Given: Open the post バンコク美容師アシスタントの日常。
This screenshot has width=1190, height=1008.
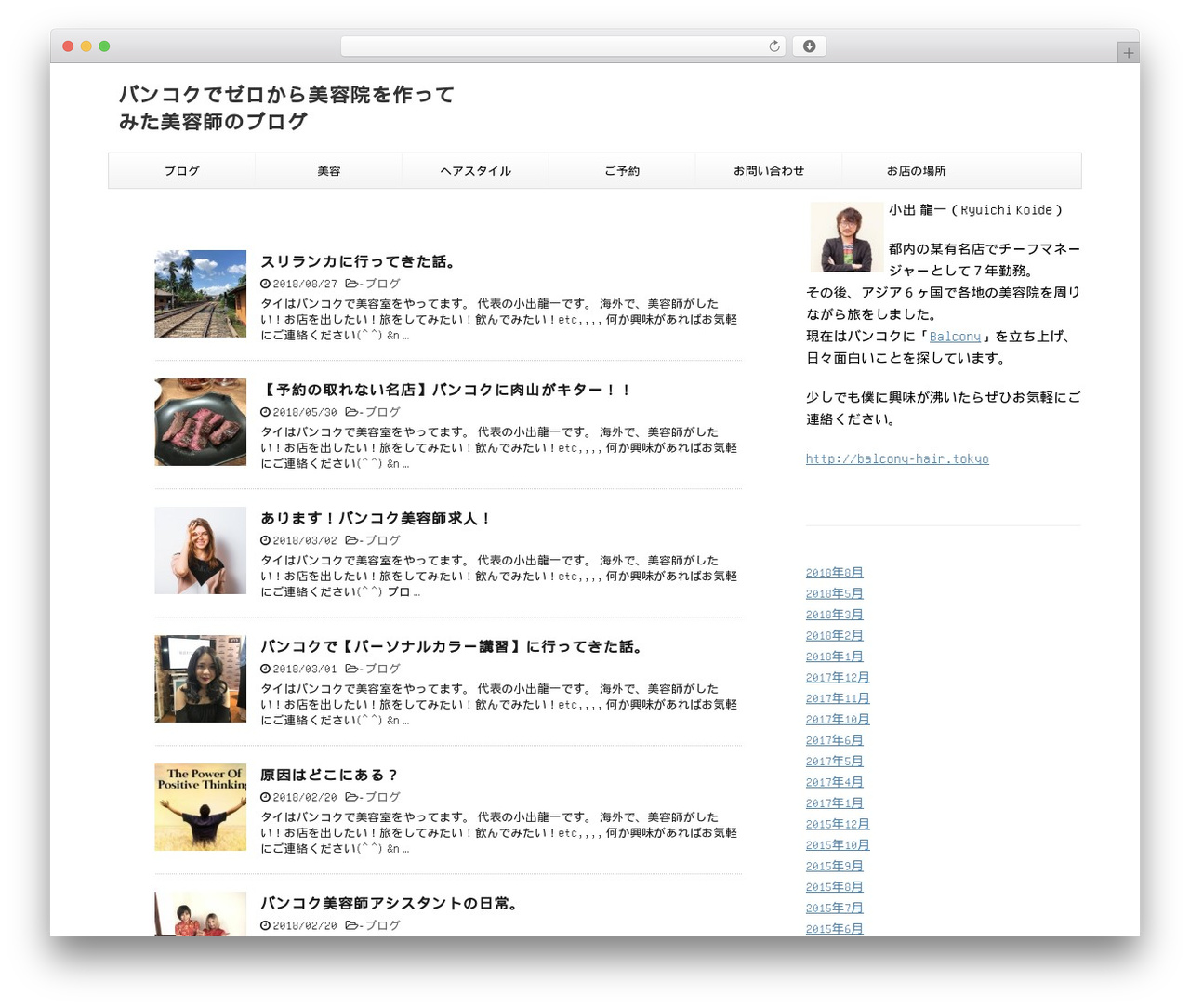Looking at the screenshot, I should click(390, 903).
